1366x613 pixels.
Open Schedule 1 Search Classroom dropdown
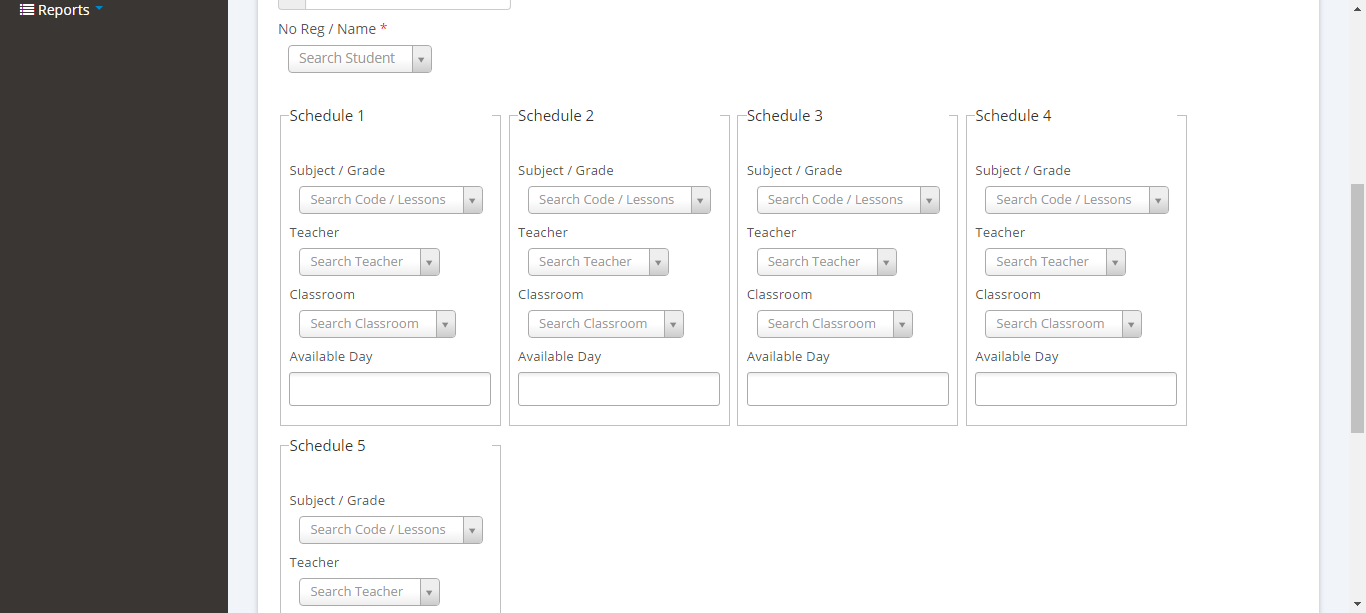(376, 324)
